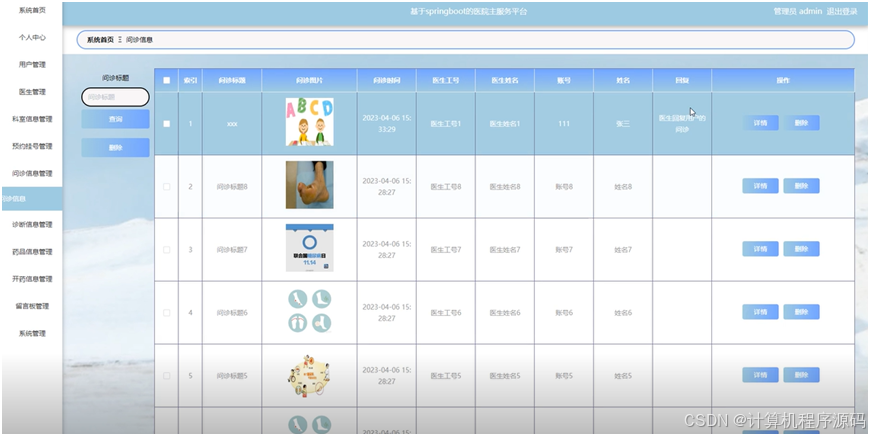Click 详情 button for 问诊标题8 row
Screen dimensions: 870x436
point(760,186)
